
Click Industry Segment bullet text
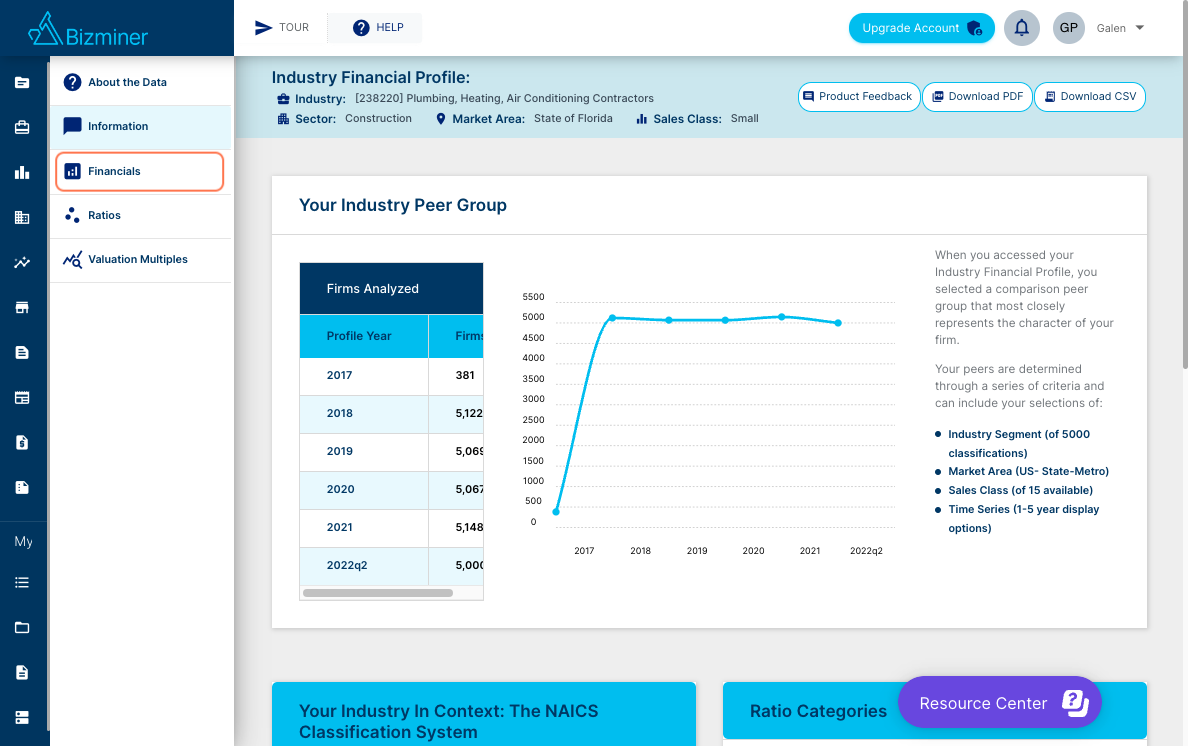point(1019,444)
